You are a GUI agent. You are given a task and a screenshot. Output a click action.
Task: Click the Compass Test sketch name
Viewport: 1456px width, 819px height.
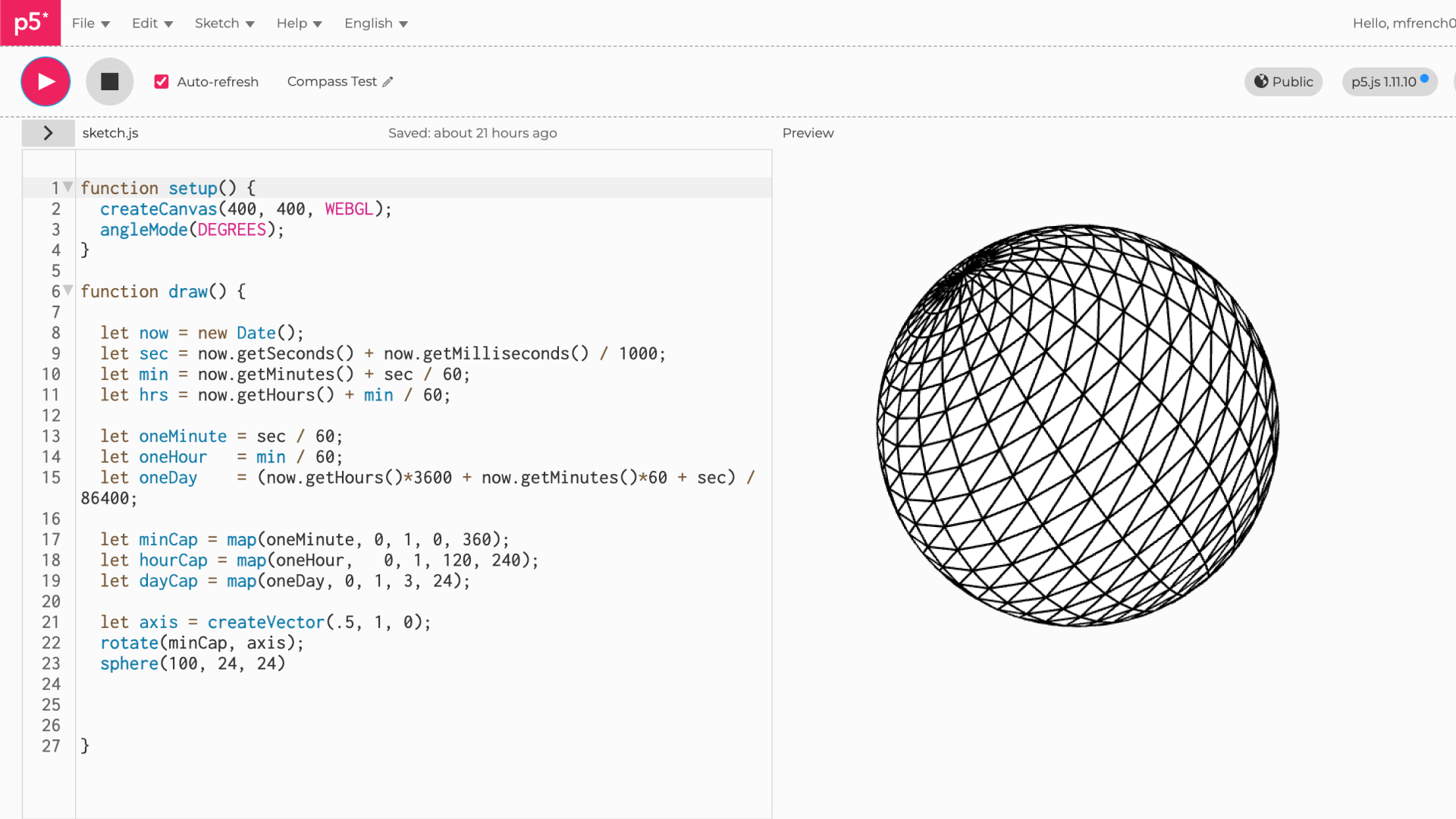point(331,82)
